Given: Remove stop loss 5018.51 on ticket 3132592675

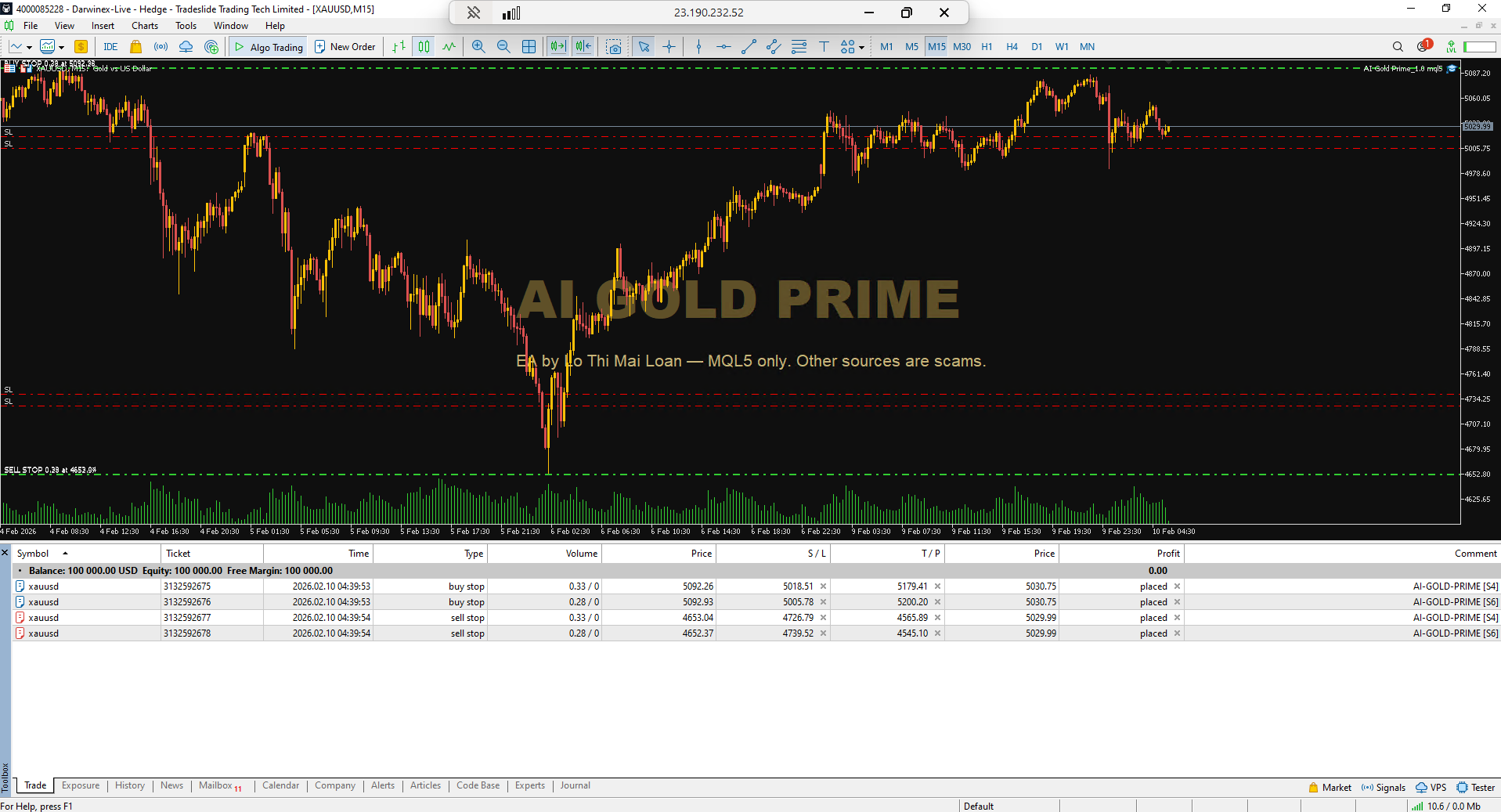Looking at the screenshot, I should pos(823,586).
